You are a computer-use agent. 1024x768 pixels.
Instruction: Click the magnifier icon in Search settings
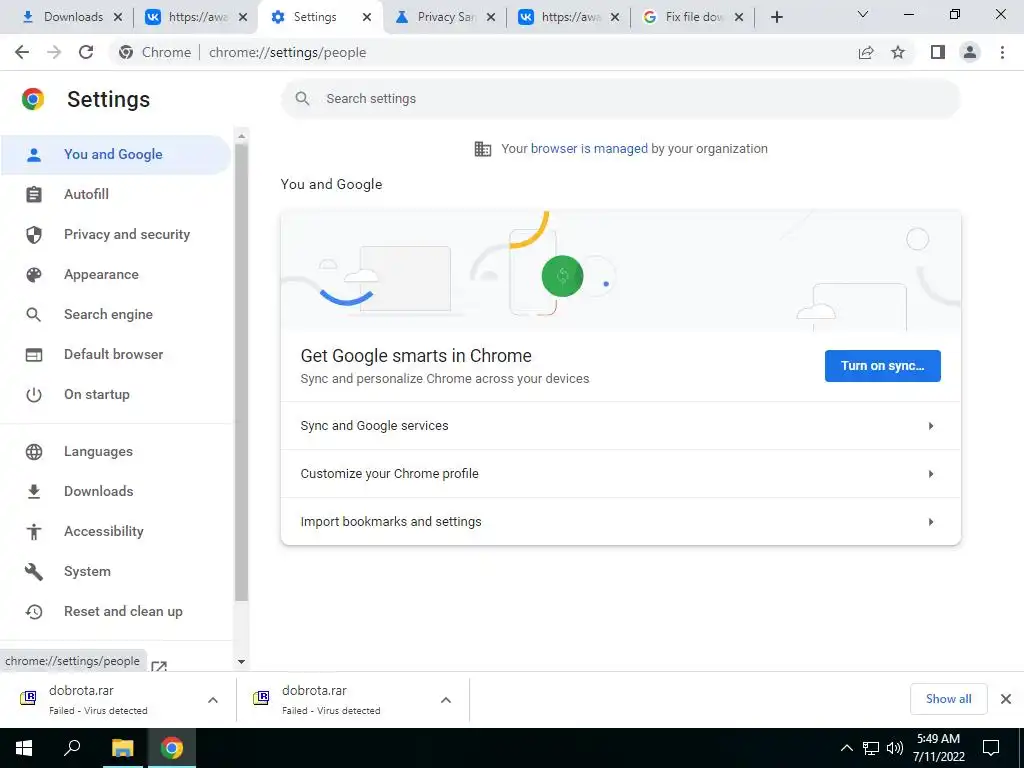(302, 99)
